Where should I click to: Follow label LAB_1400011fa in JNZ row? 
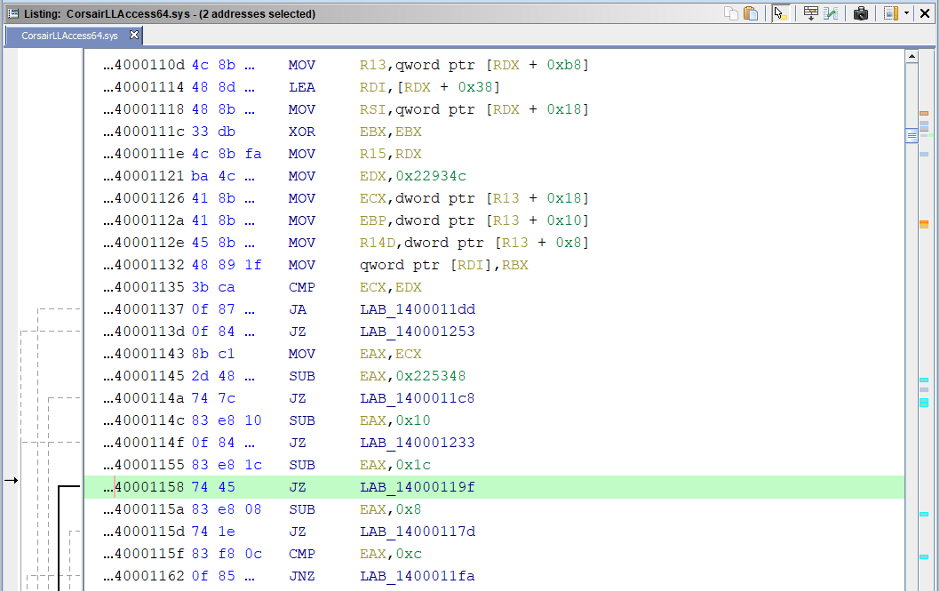coord(417,576)
